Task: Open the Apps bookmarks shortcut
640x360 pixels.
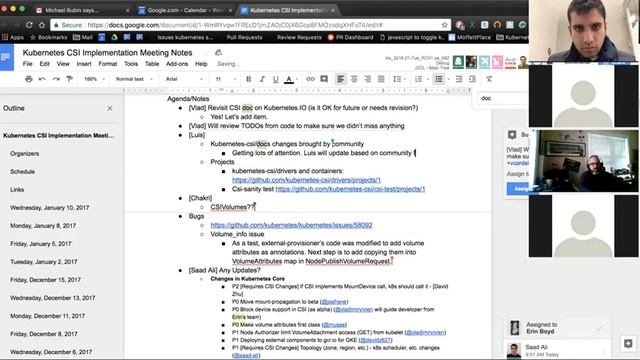Action: pos(13,37)
